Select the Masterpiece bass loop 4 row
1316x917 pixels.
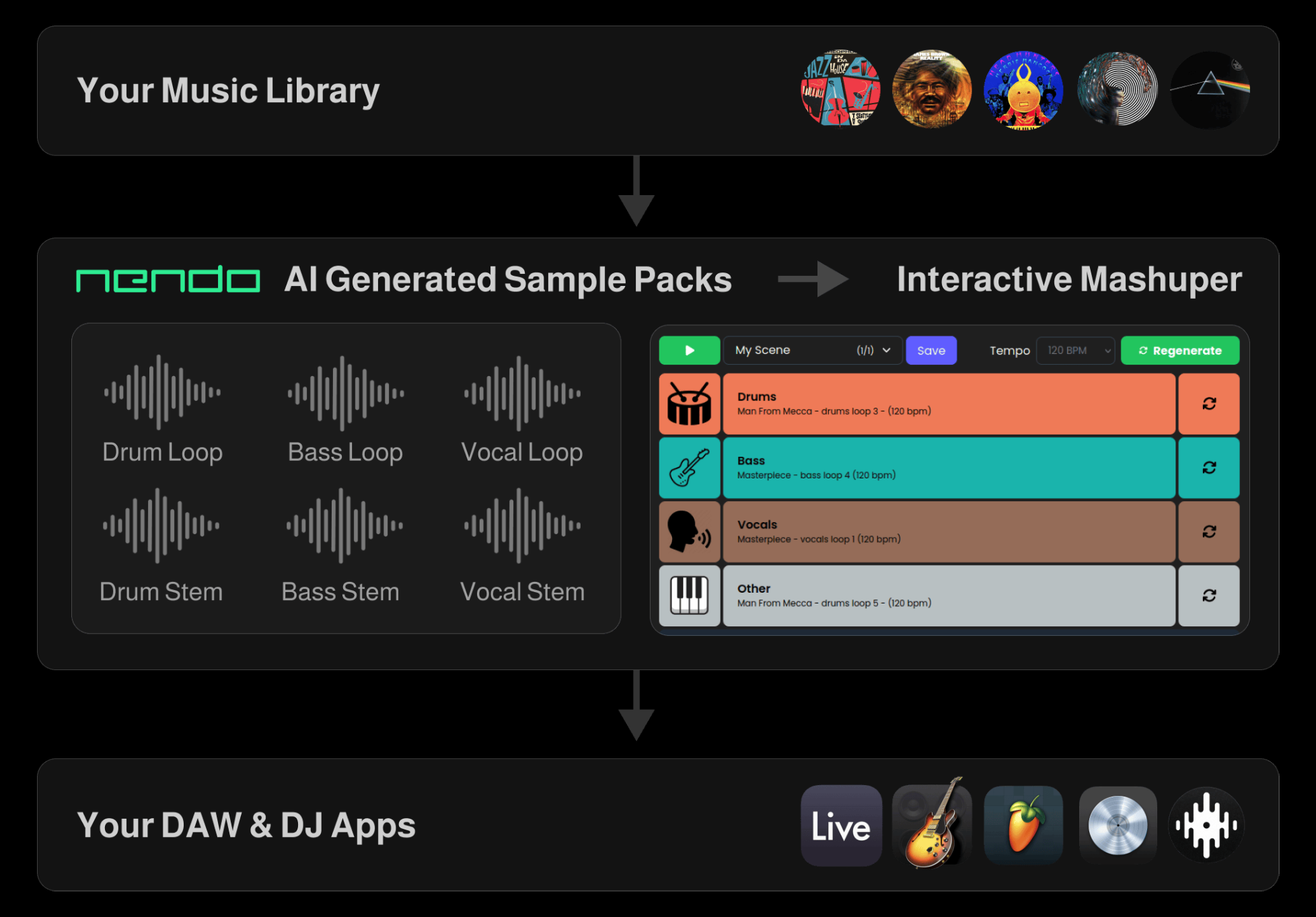coord(949,468)
